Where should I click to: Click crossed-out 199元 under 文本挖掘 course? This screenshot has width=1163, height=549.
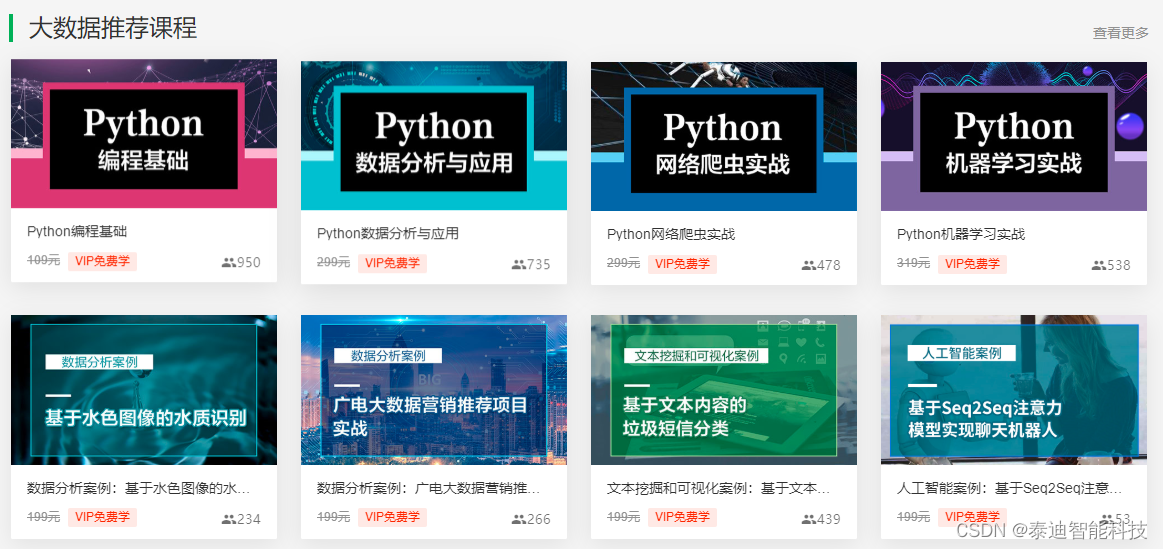(x=624, y=517)
